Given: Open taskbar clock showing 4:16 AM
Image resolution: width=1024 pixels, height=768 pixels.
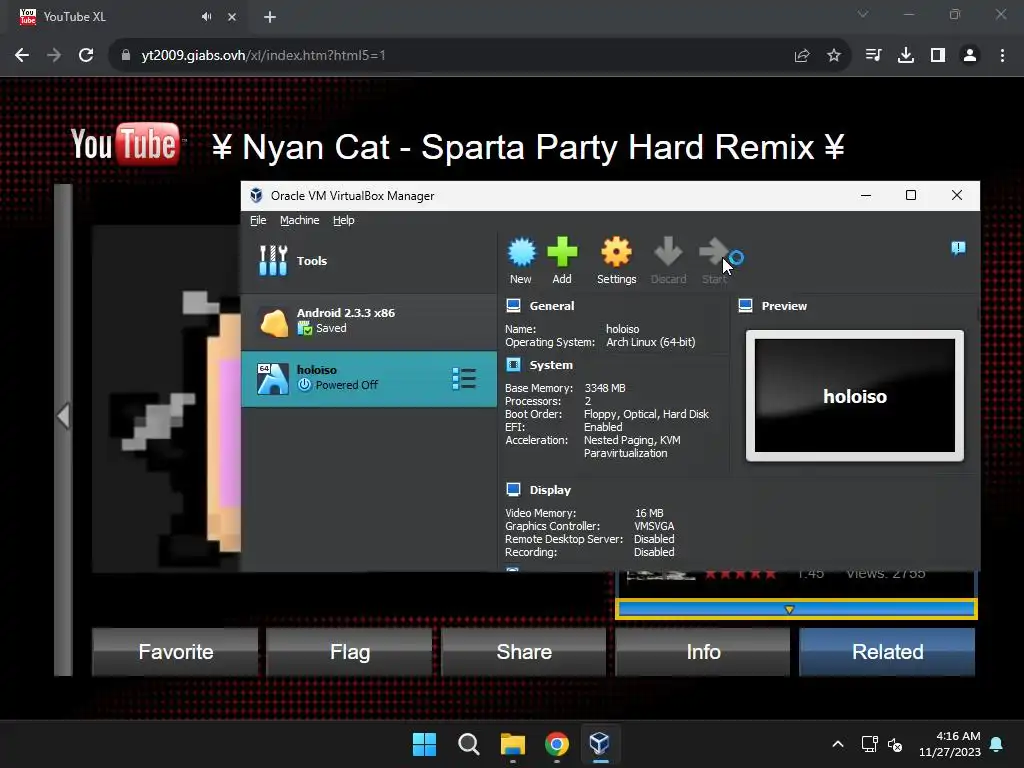Looking at the screenshot, I should (950, 744).
